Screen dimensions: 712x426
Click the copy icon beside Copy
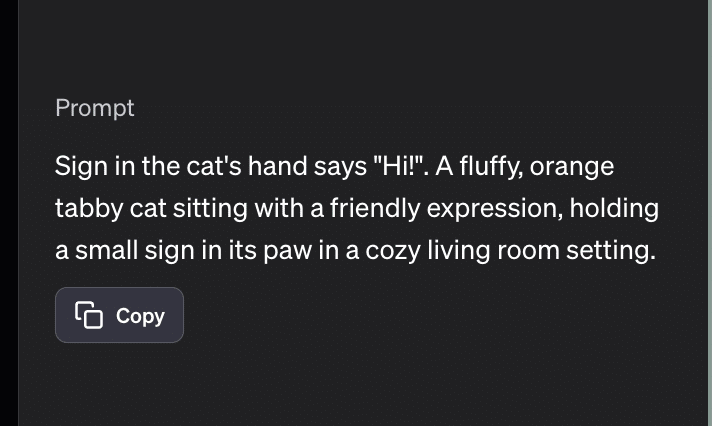pyautogui.click(x=89, y=316)
